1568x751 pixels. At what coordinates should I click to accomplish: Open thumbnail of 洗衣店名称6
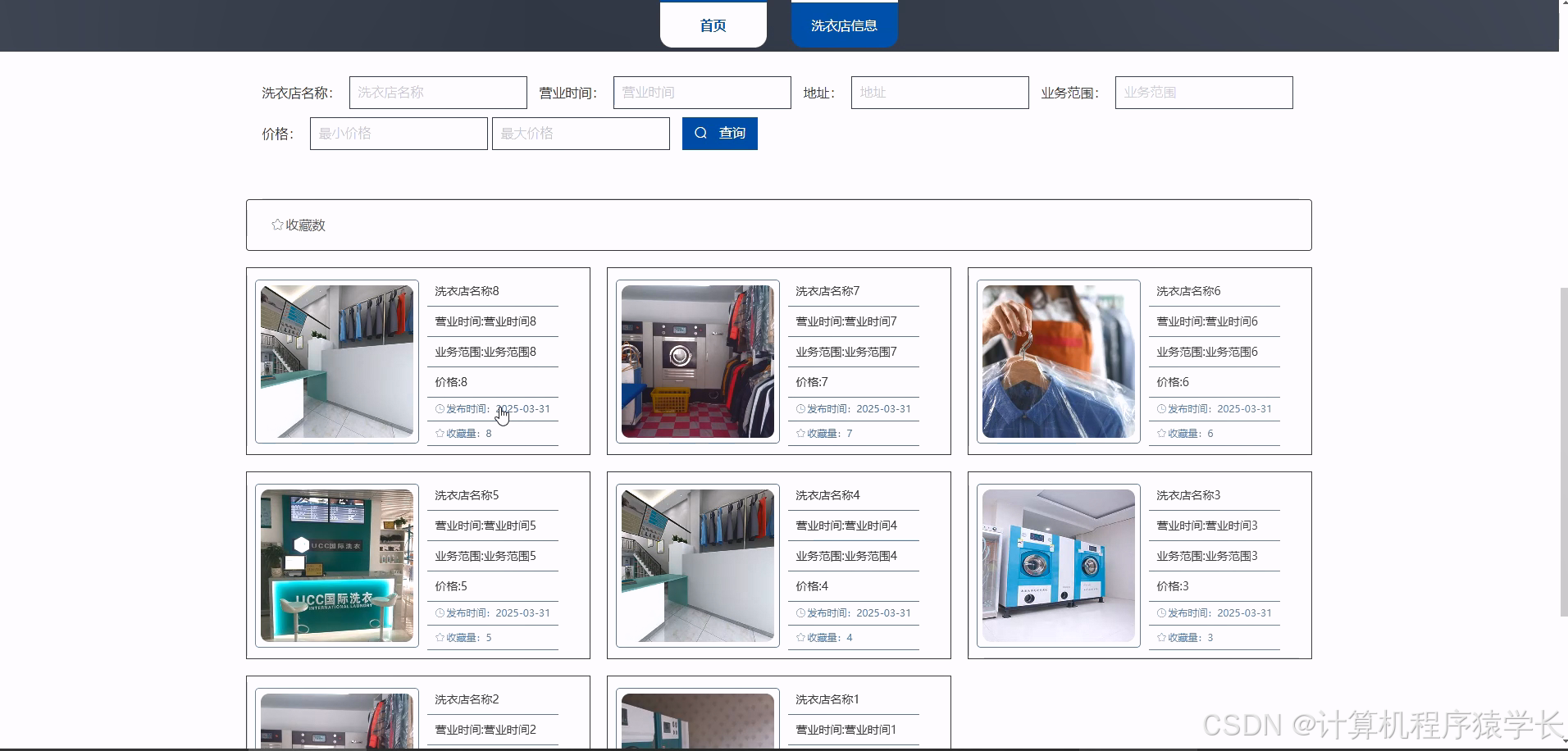(1059, 362)
